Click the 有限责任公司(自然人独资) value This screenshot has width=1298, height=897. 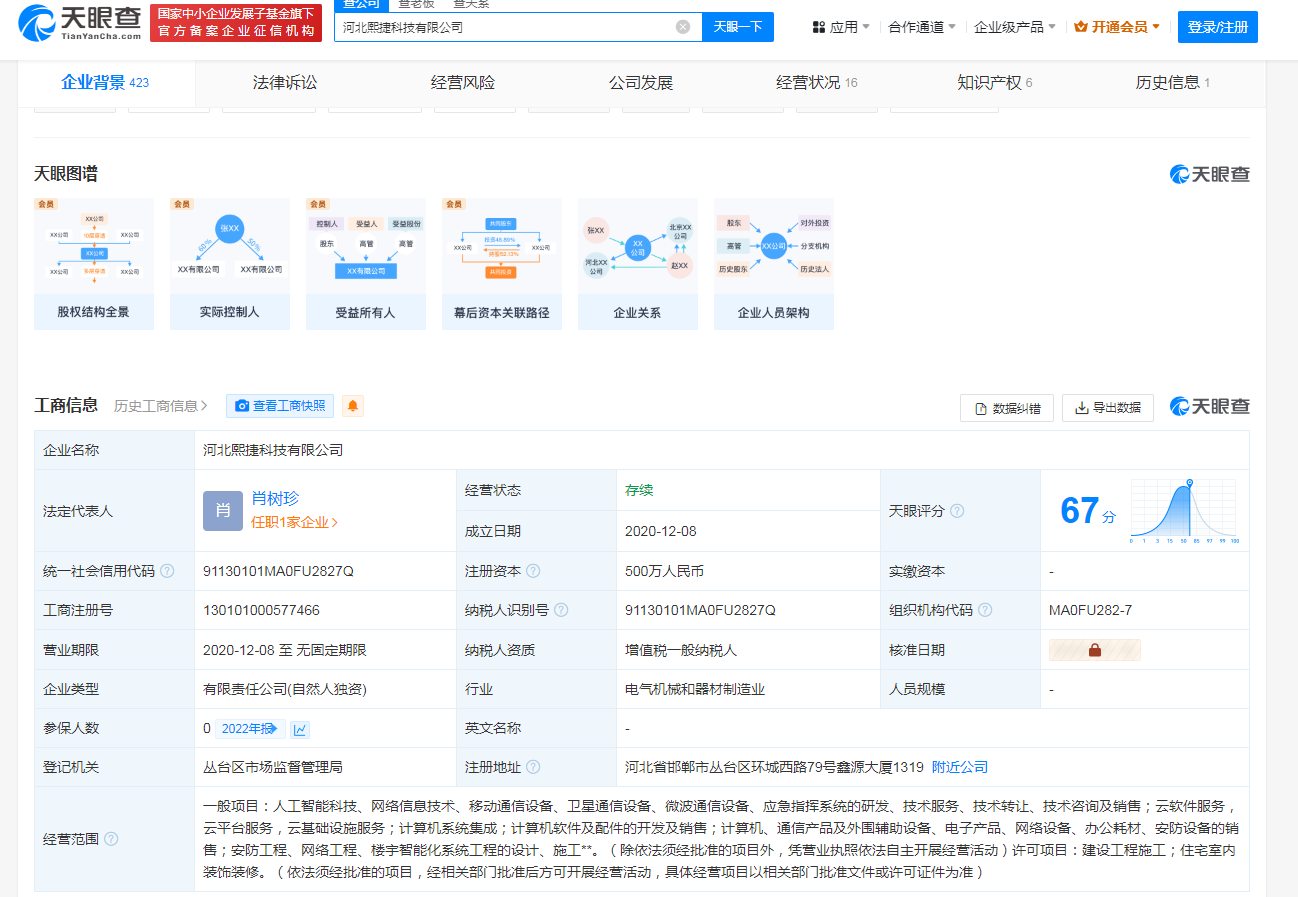point(285,689)
